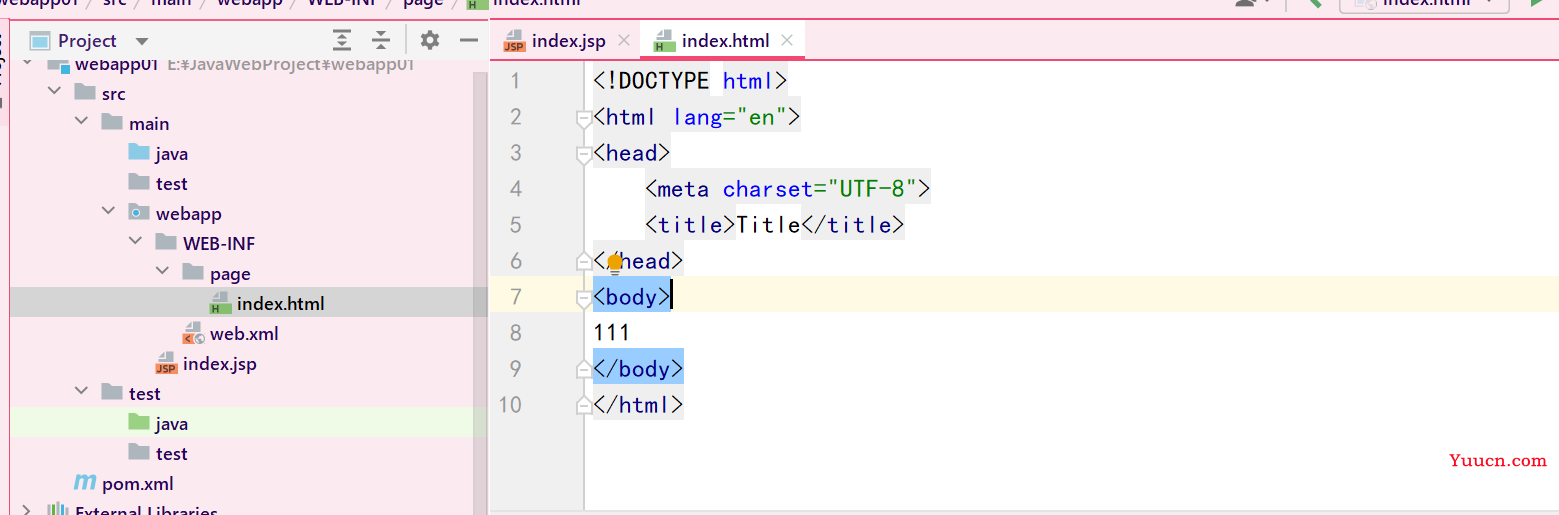Viewport: 1559px width, 515px height.
Task: Select the webapp web-resources folder icon
Action: (139, 213)
